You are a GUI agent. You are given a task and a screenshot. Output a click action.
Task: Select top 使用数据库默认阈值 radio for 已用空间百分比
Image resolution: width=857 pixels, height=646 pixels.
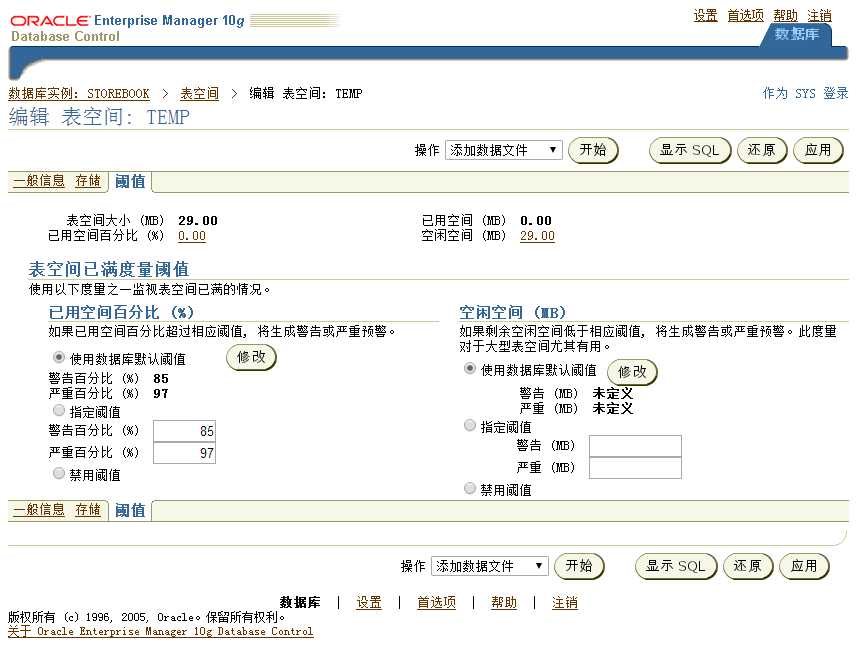pos(58,357)
